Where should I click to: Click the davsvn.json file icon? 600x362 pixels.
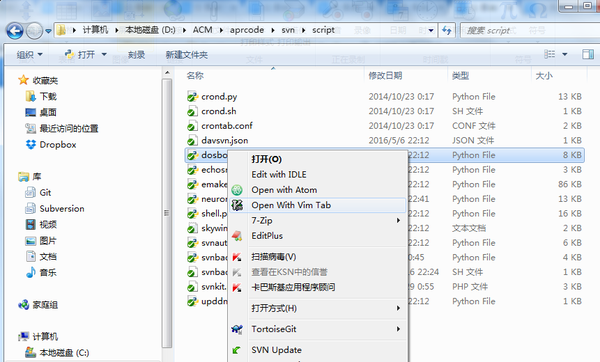(x=192, y=140)
